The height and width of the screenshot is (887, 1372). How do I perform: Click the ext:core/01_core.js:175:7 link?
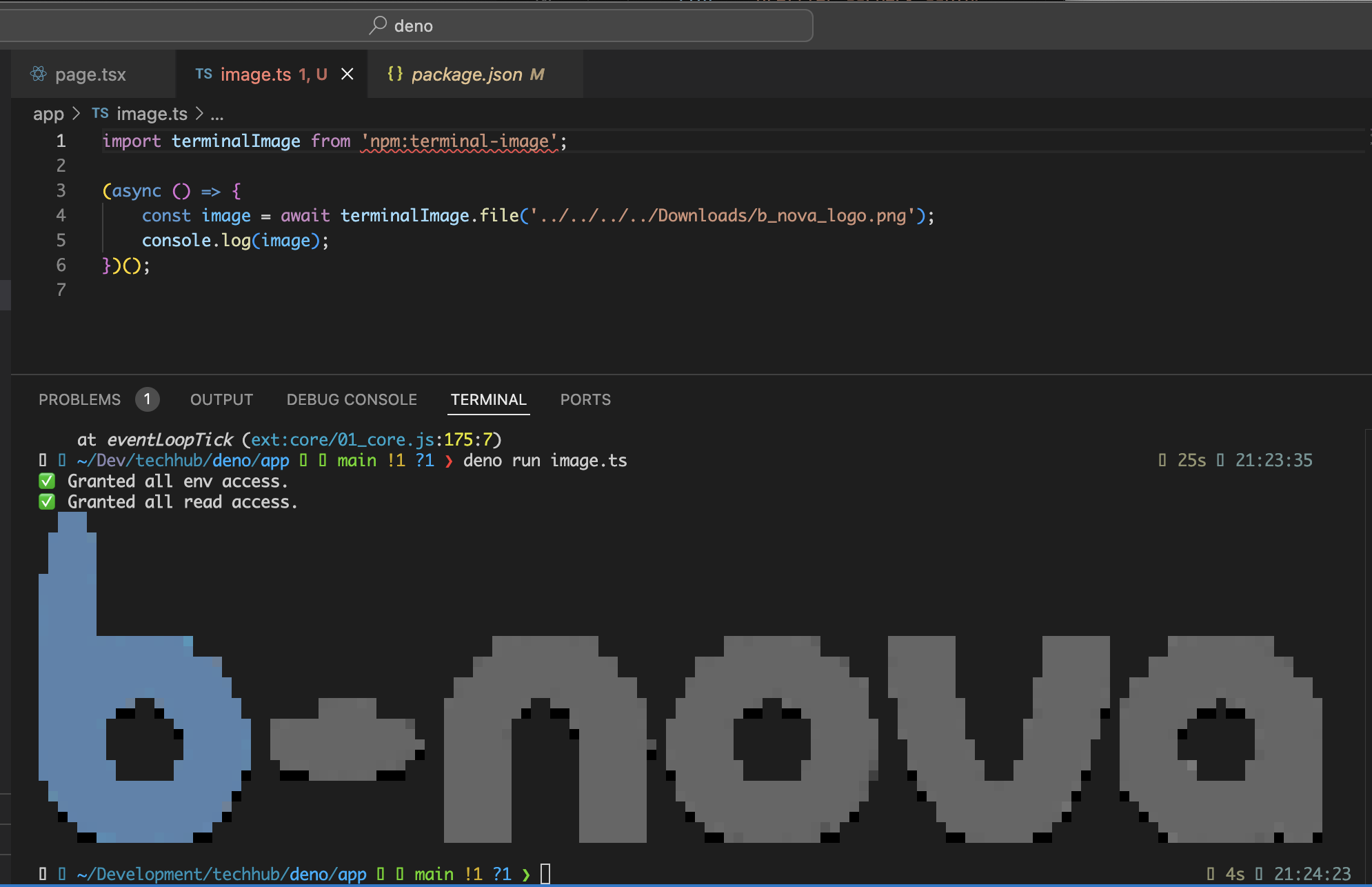(x=372, y=439)
